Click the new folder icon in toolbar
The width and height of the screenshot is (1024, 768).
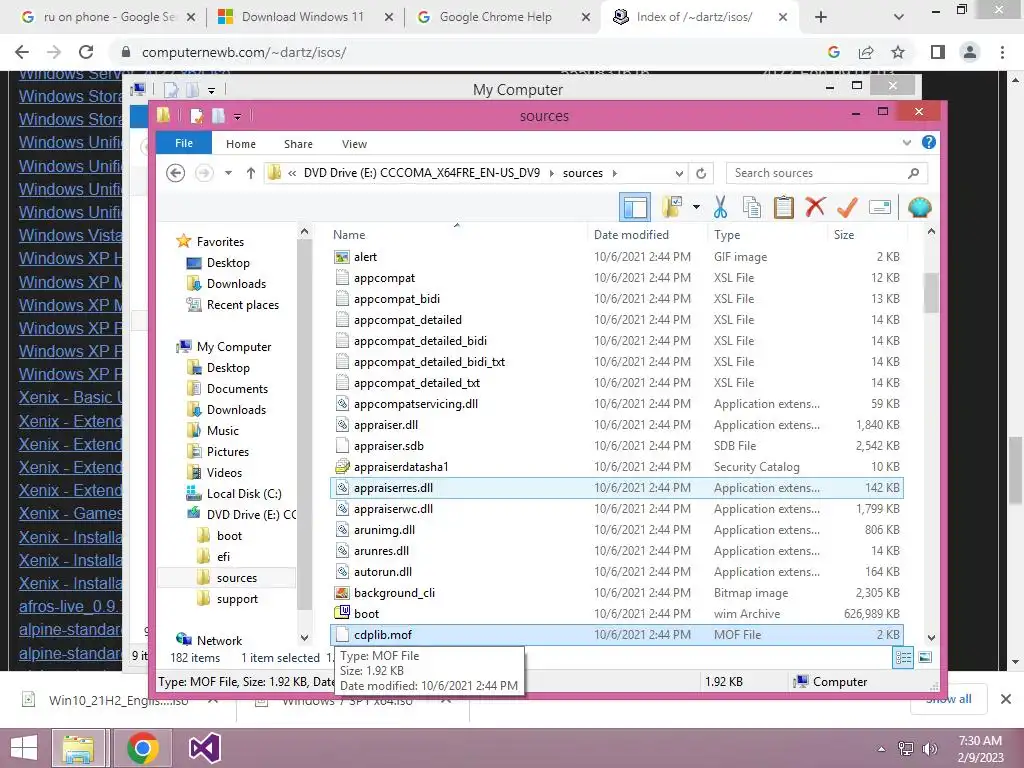[671, 208]
